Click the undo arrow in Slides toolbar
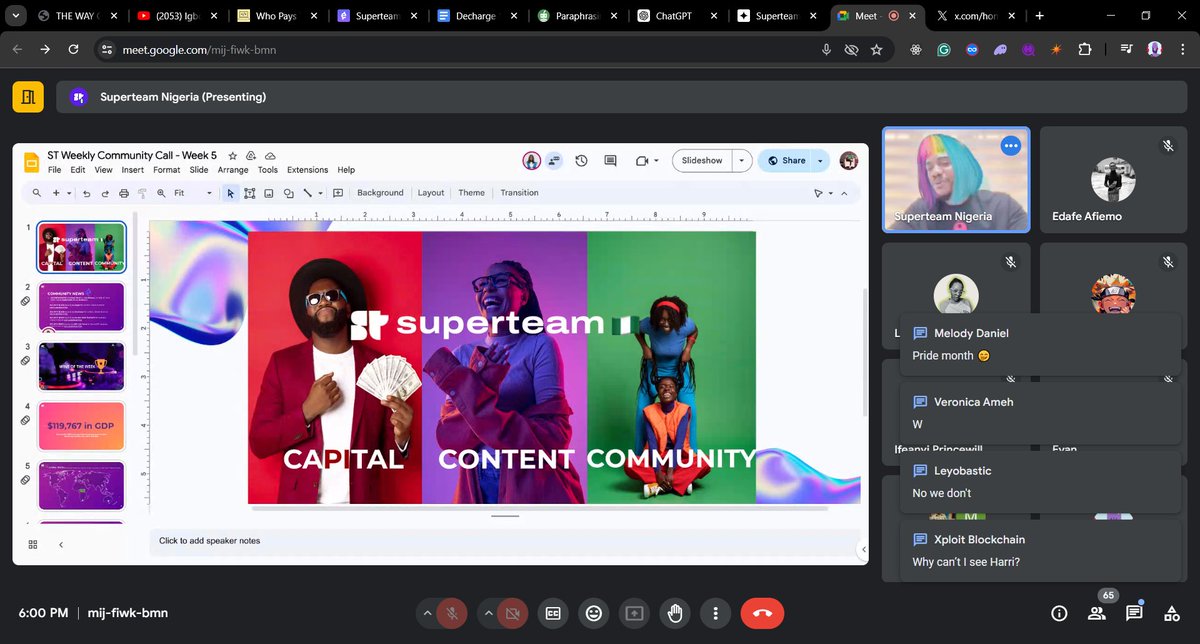The width and height of the screenshot is (1200, 644). 87,193
